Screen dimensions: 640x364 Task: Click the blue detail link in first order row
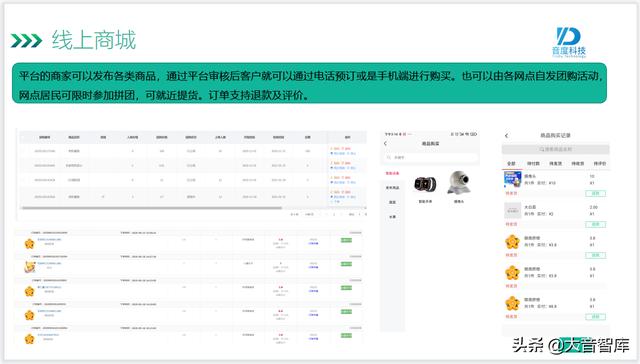[313, 244]
